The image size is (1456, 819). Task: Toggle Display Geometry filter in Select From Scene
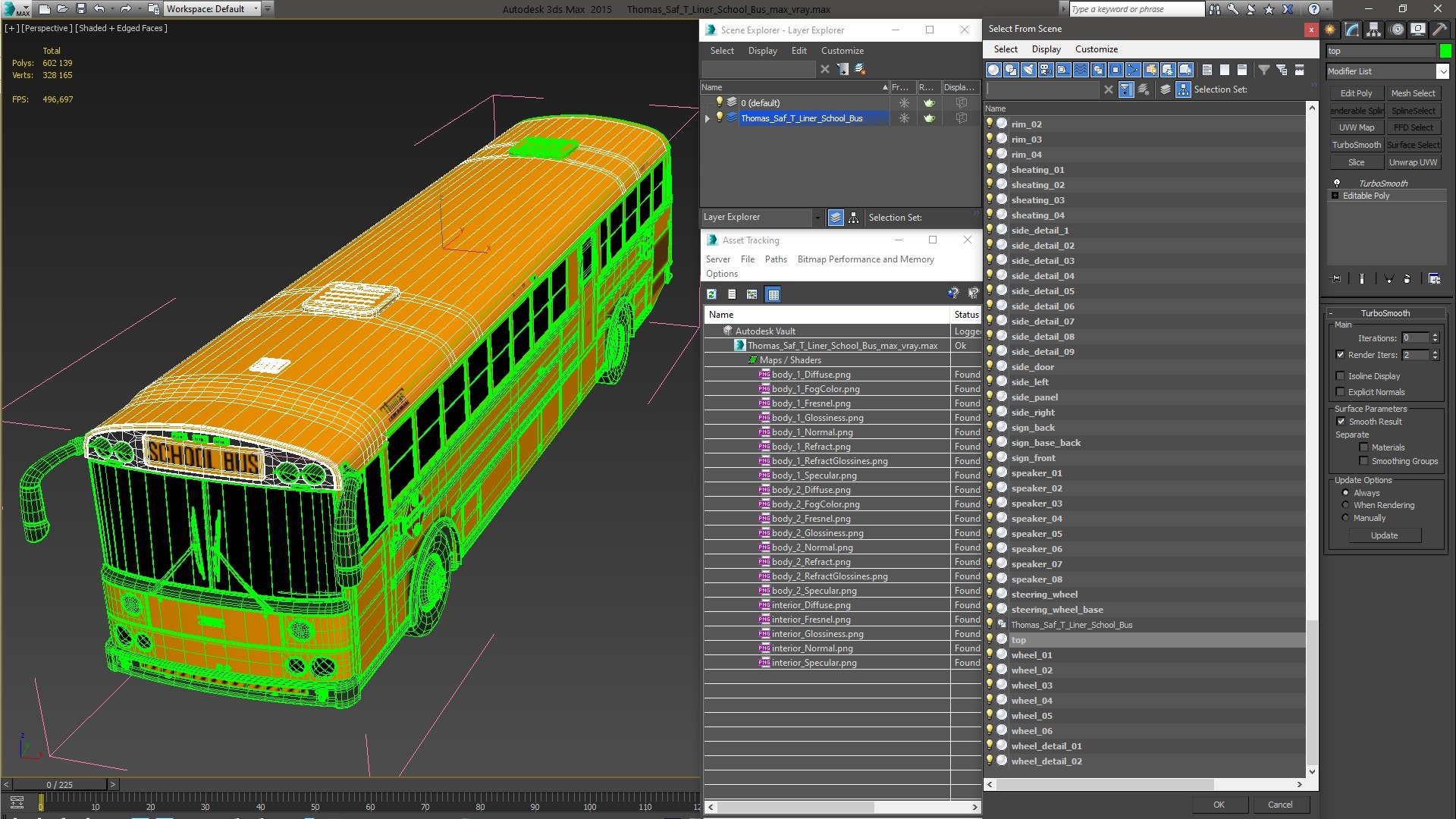(x=993, y=70)
